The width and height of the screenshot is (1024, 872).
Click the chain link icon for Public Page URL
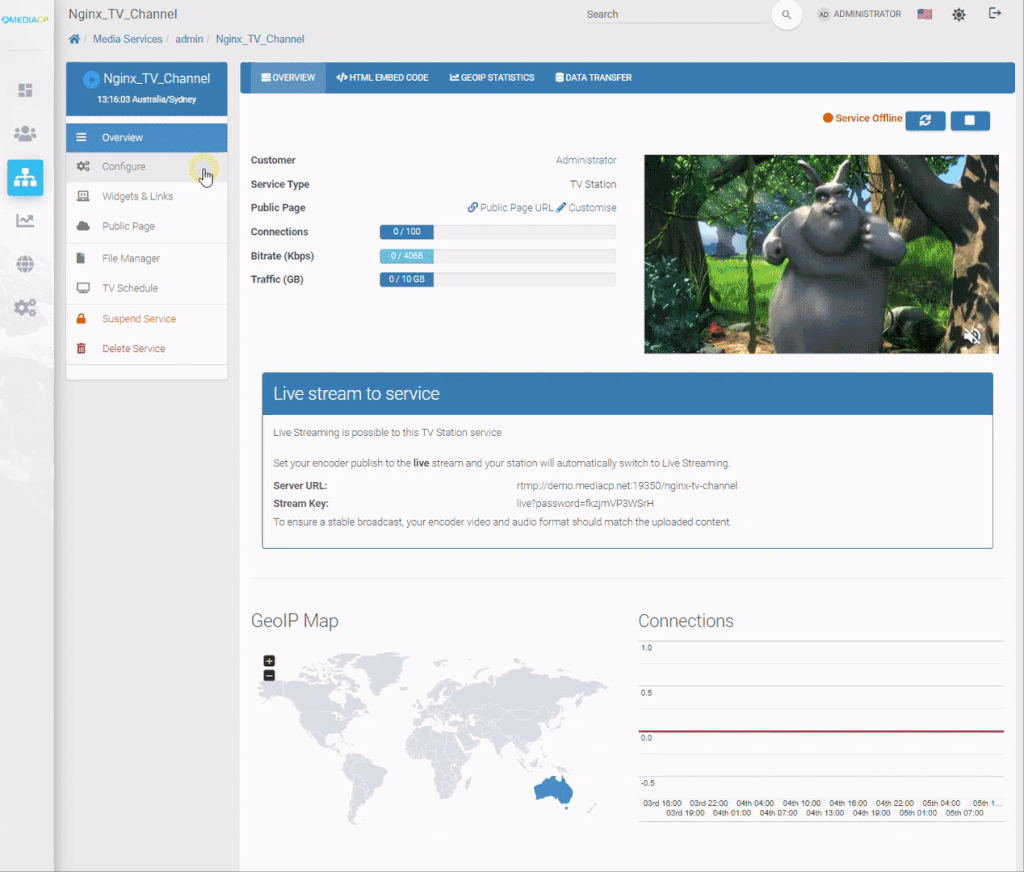pyautogui.click(x=473, y=208)
